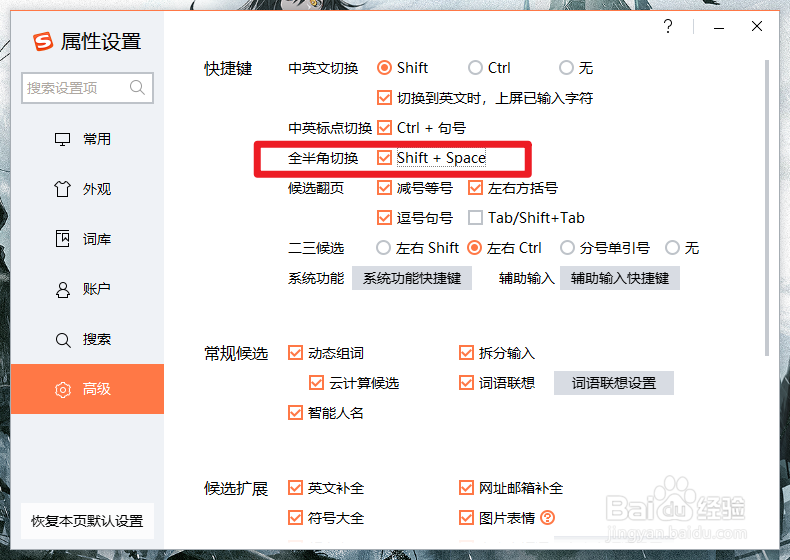Screen dimensions: 790x560
Task: Click the orange help icon next to 图片表情
Action: click(547, 518)
